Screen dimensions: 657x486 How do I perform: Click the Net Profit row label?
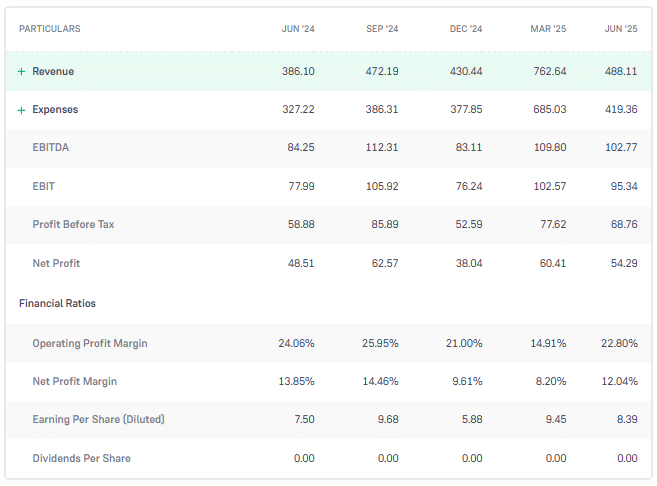(56, 264)
